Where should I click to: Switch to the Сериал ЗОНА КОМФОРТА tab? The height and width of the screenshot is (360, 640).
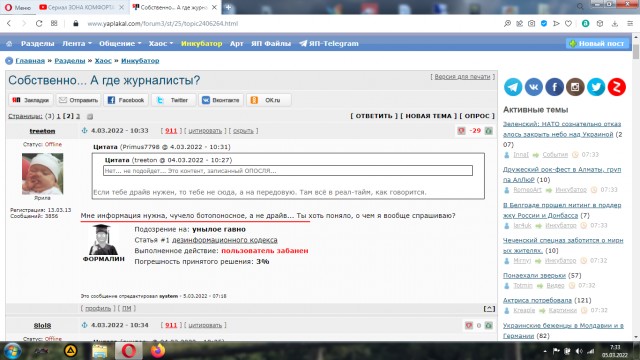point(81,7)
